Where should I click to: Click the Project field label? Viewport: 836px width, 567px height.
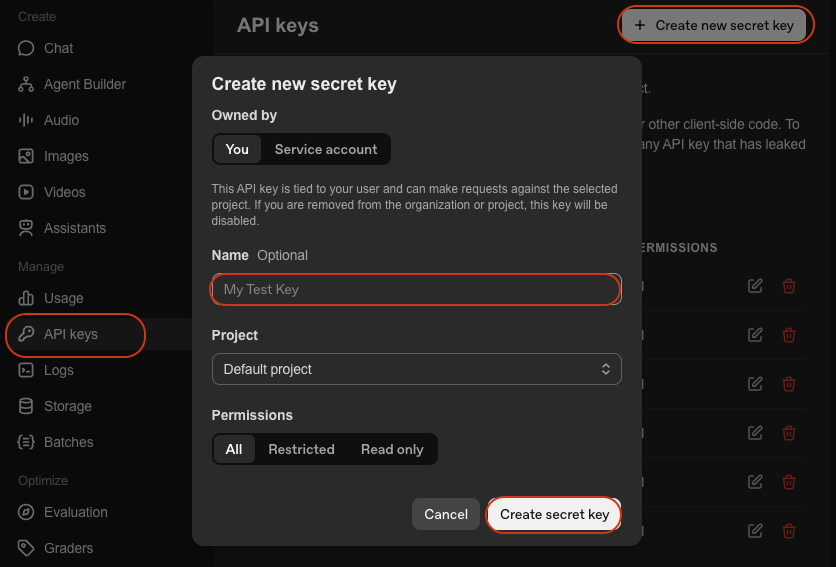tap(235, 336)
